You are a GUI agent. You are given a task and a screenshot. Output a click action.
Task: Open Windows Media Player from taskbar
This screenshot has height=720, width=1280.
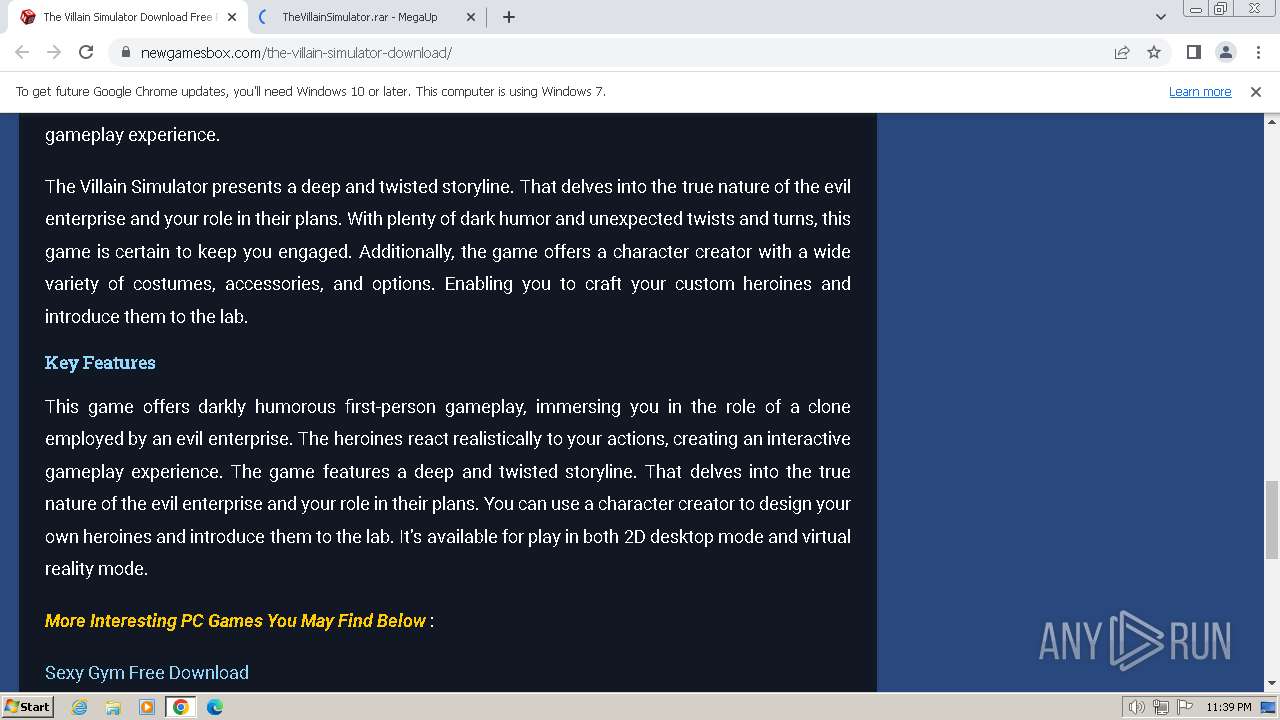(147, 707)
